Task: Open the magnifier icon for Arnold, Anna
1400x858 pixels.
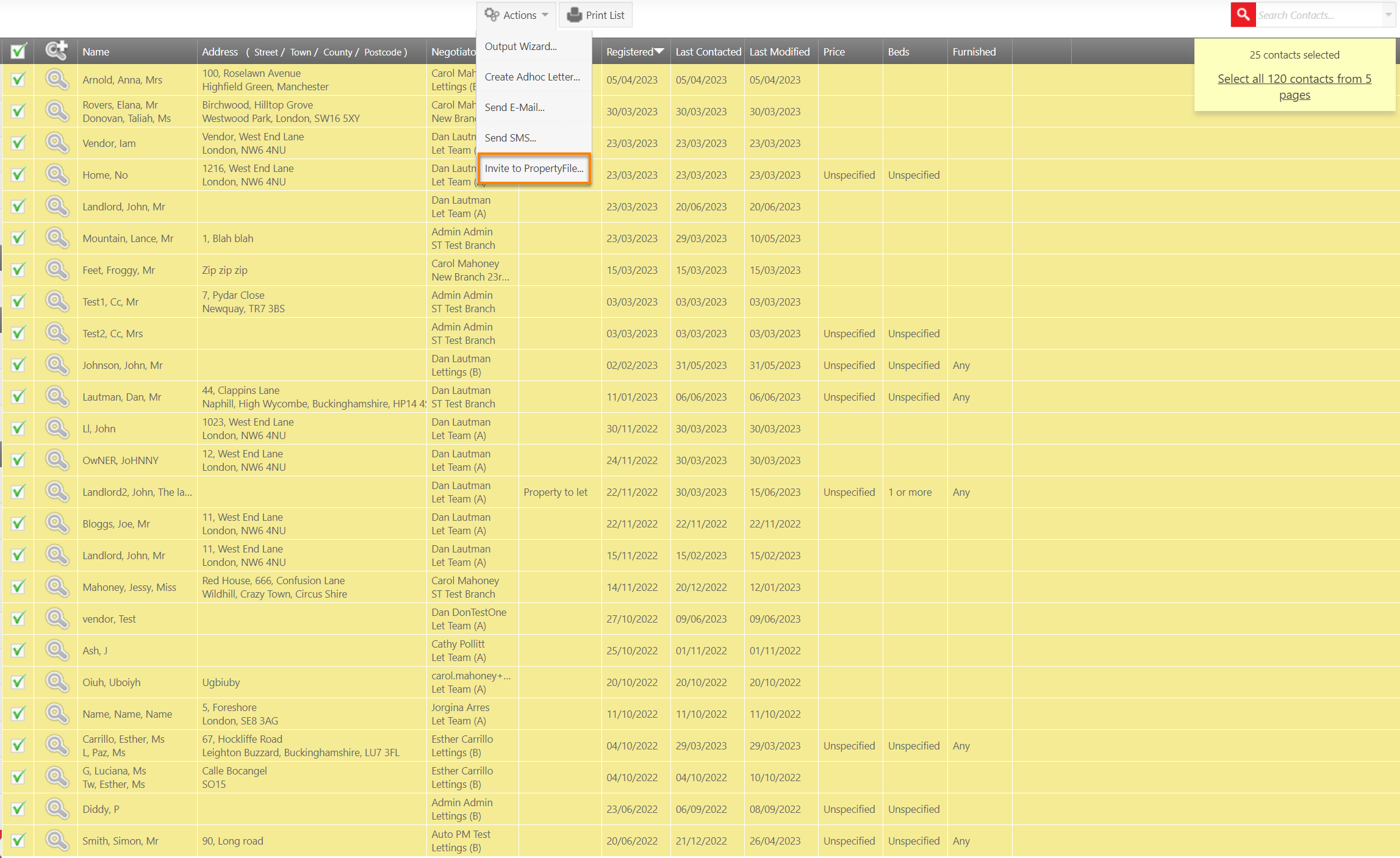Action: (57, 80)
